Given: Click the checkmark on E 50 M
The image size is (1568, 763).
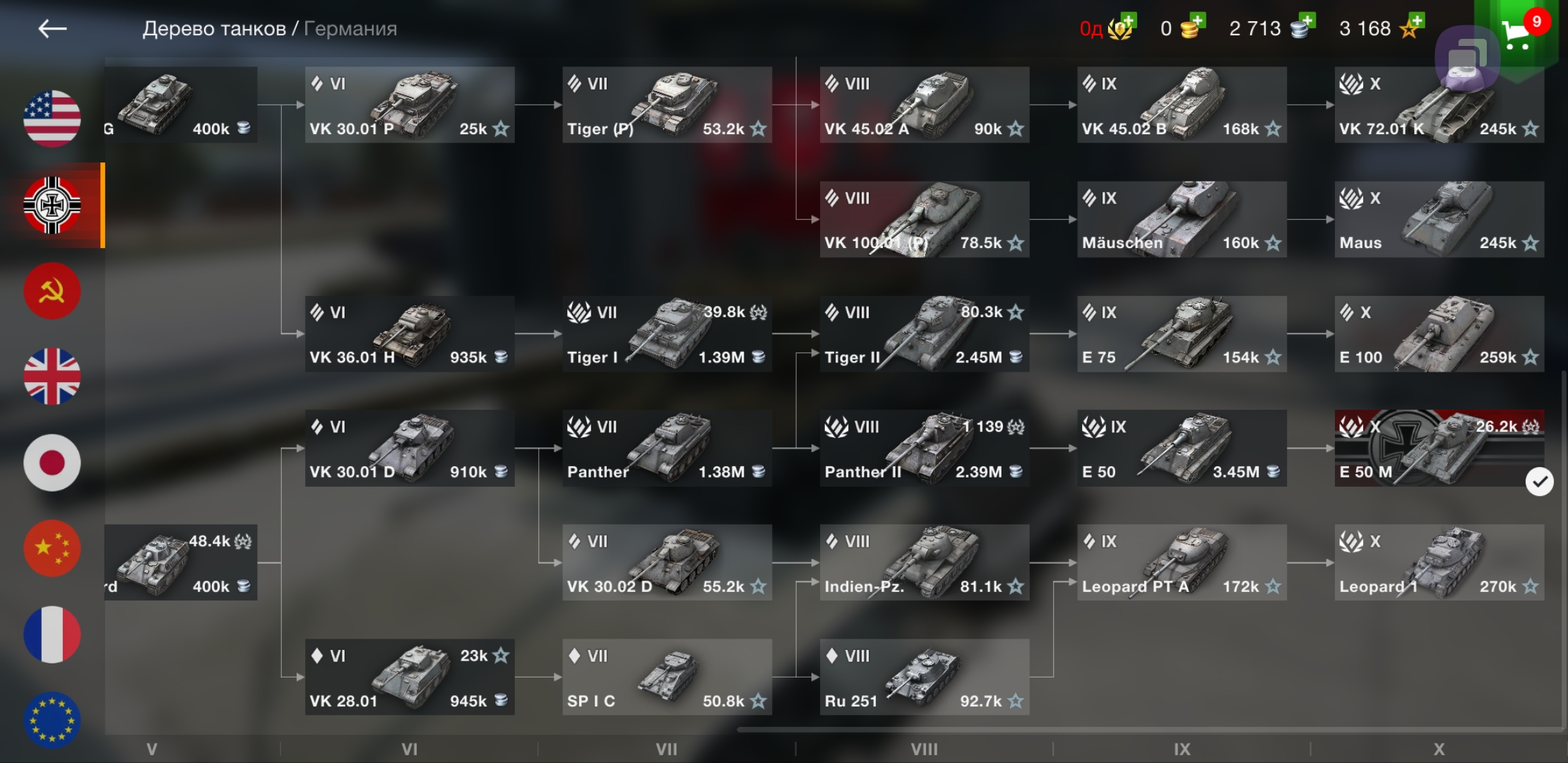Looking at the screenshot, I should pos(1539,483).
